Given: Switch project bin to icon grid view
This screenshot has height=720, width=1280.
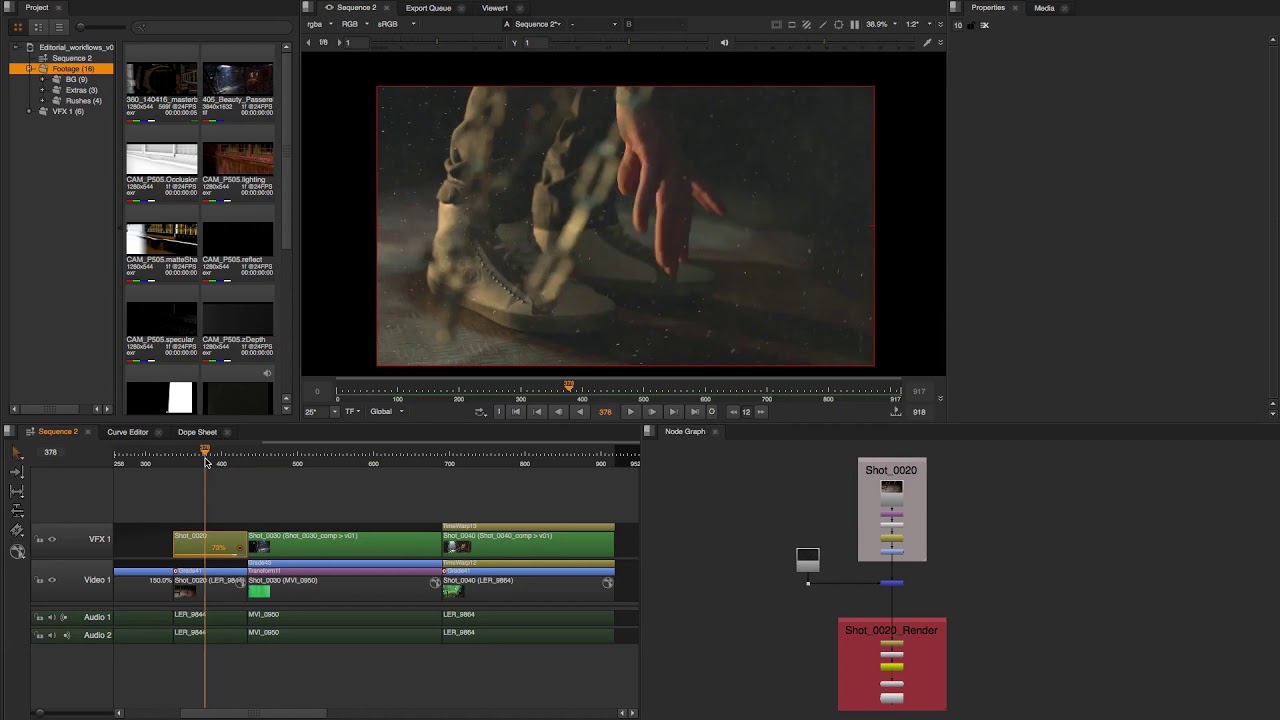Looking at the screenshot, I should 18,27.
